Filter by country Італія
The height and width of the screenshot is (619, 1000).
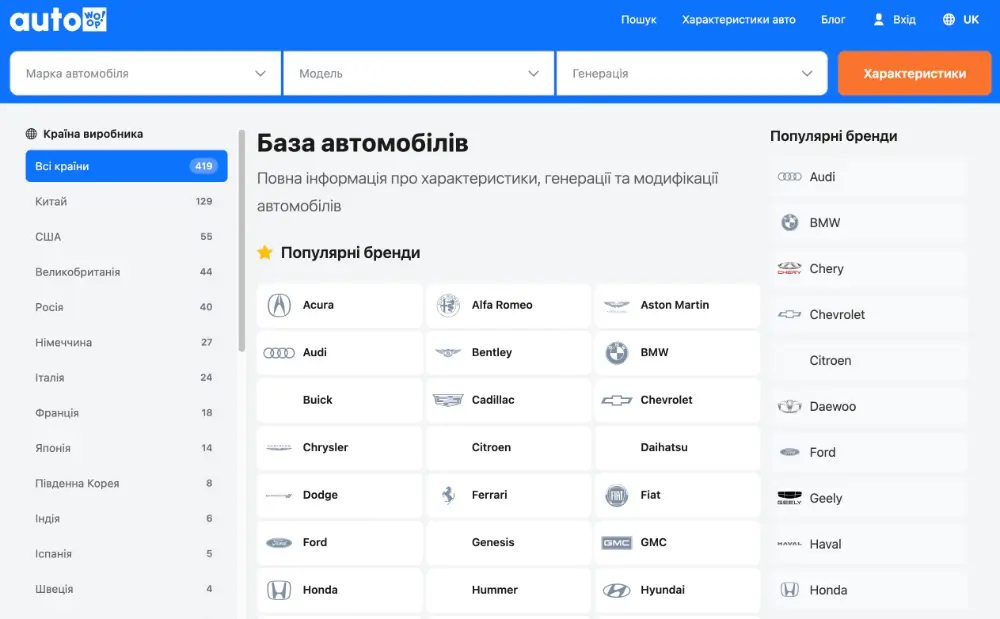point(126,377)
